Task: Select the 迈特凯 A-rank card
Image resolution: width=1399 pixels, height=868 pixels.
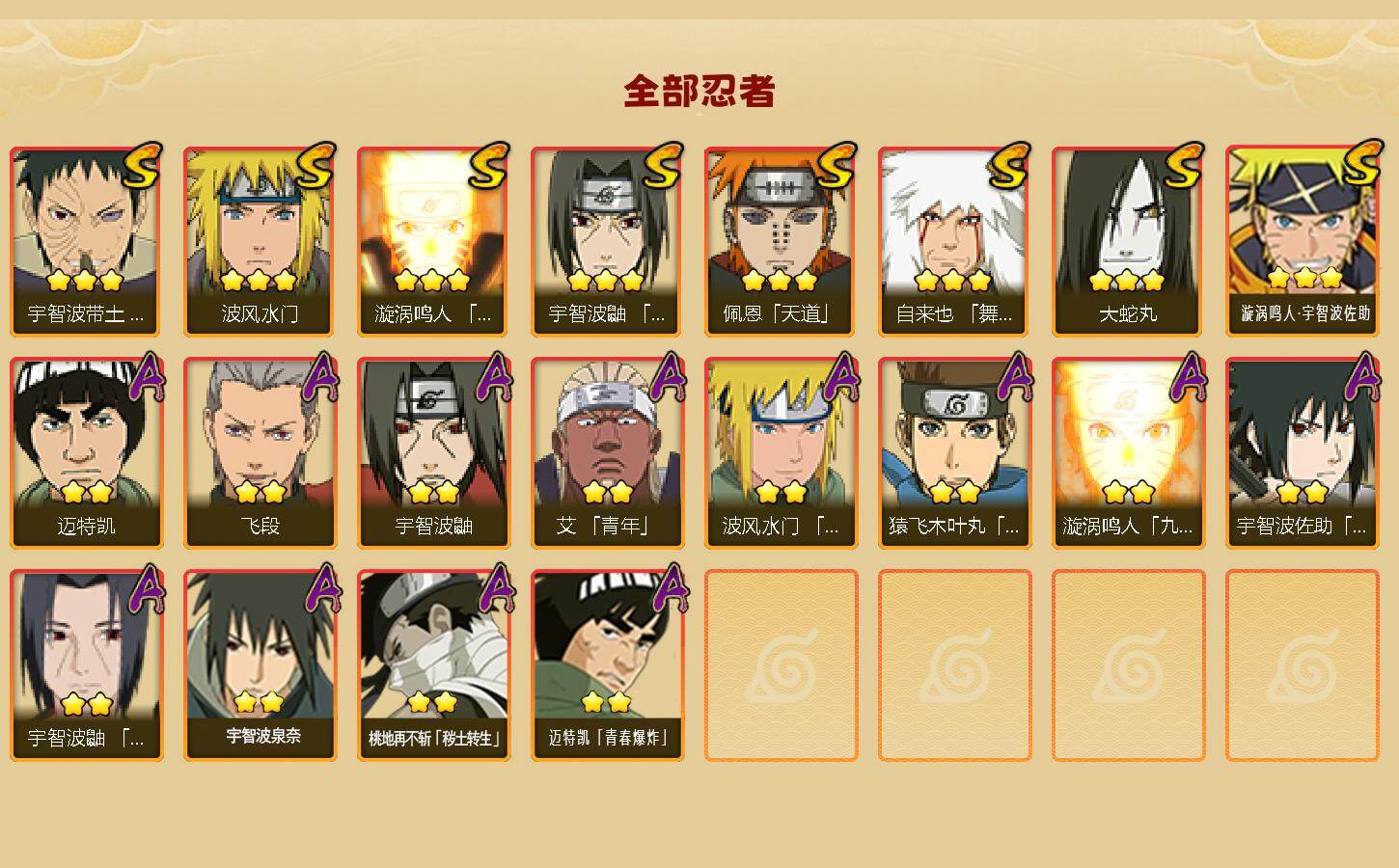Action: (86, 453)
